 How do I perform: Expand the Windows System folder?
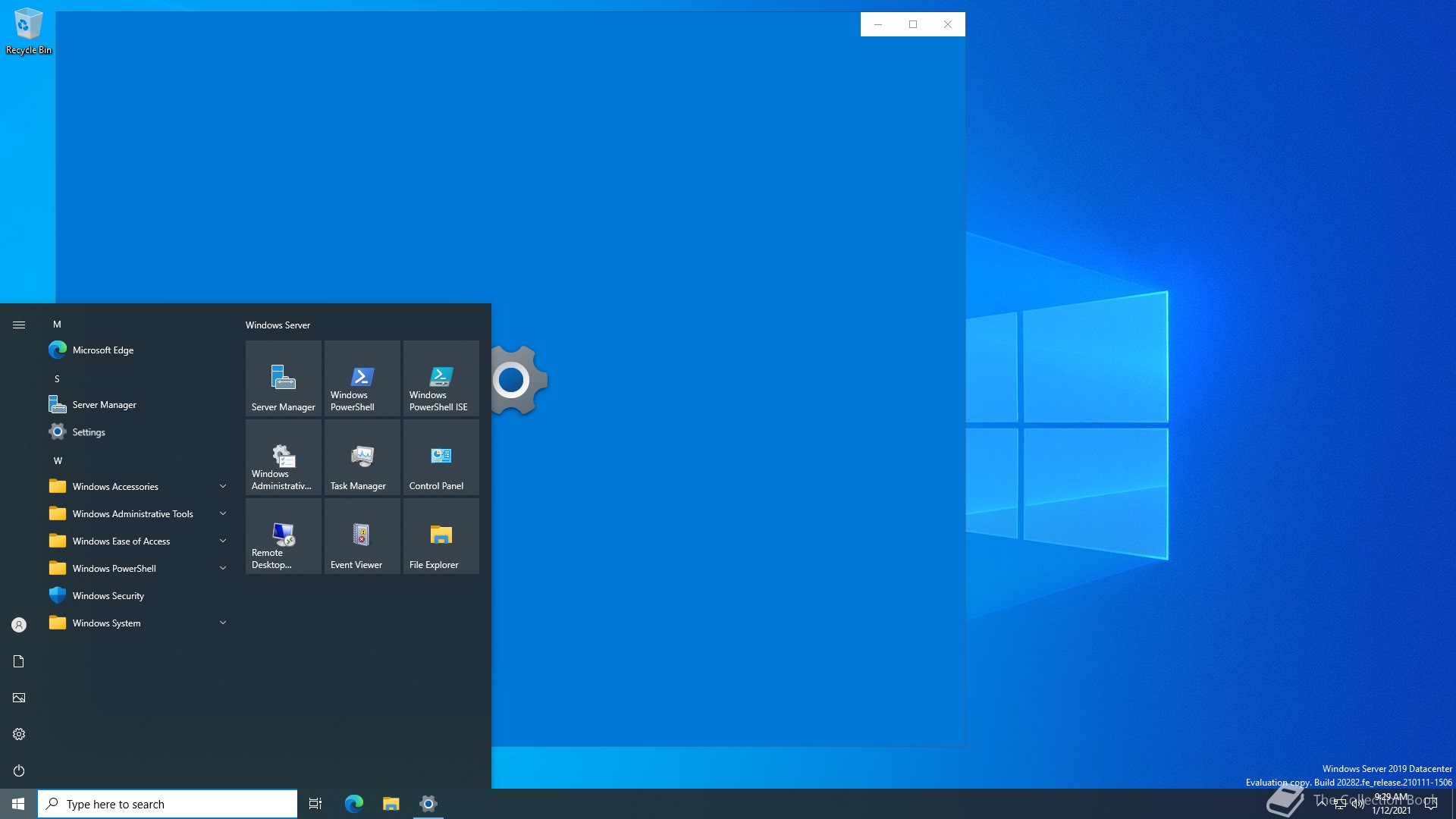[x=140, y=623]
